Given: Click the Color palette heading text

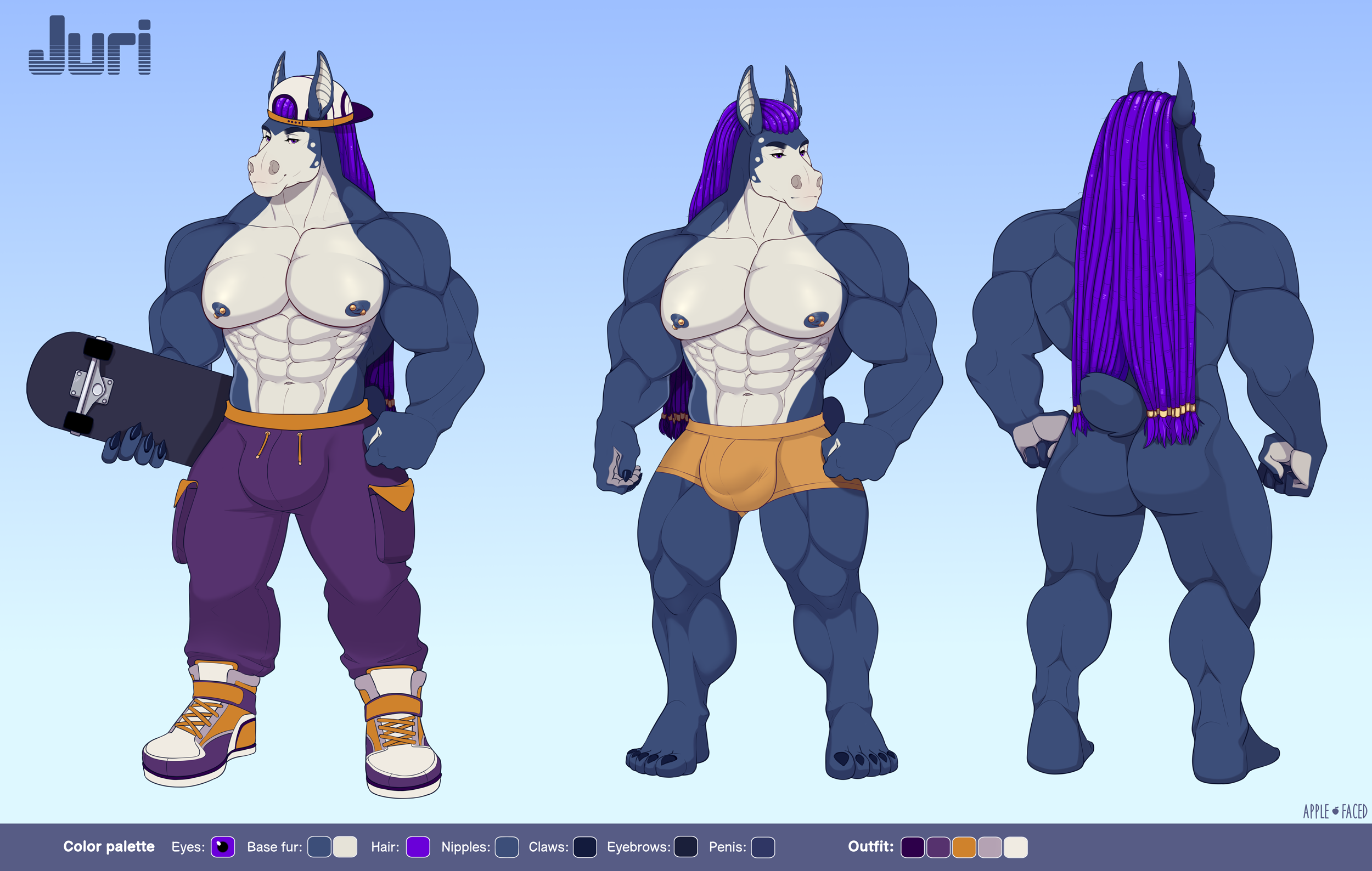Looking at the screenshot, I should pyautogui.click(x=109, y=846).
